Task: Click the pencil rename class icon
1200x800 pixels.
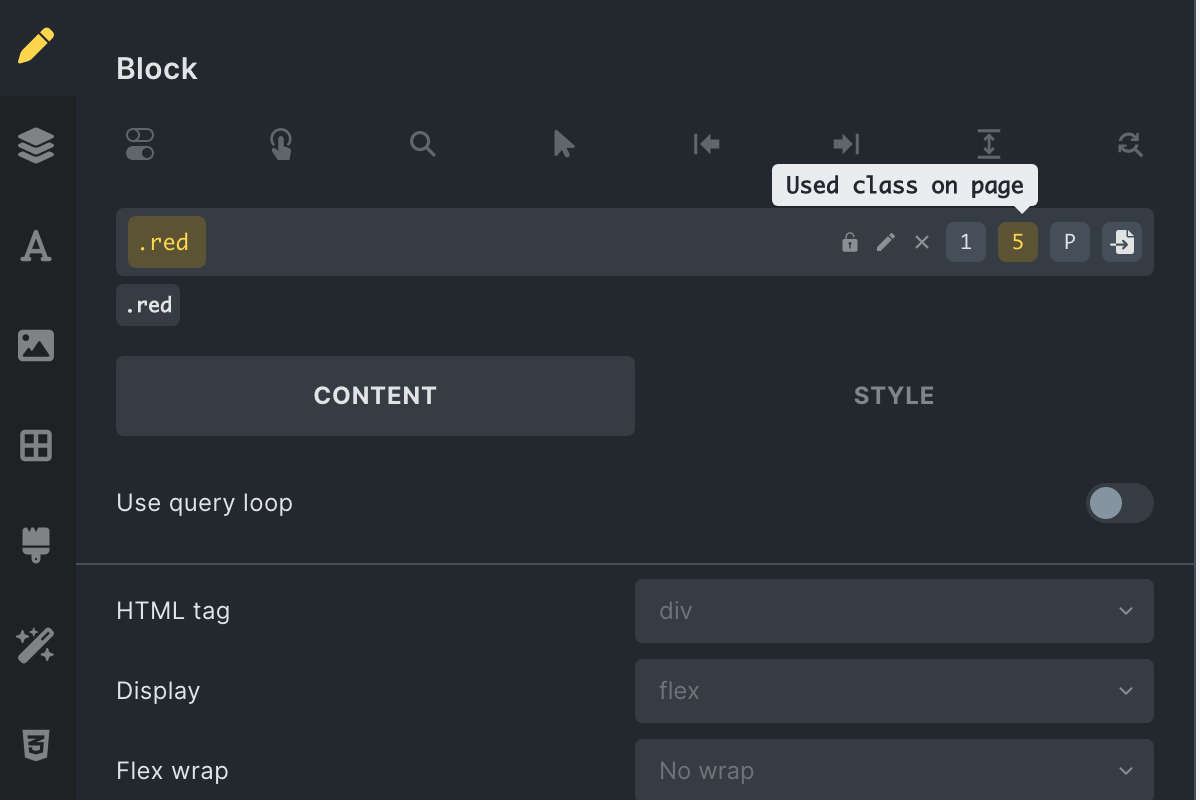Action: (886, 242)
